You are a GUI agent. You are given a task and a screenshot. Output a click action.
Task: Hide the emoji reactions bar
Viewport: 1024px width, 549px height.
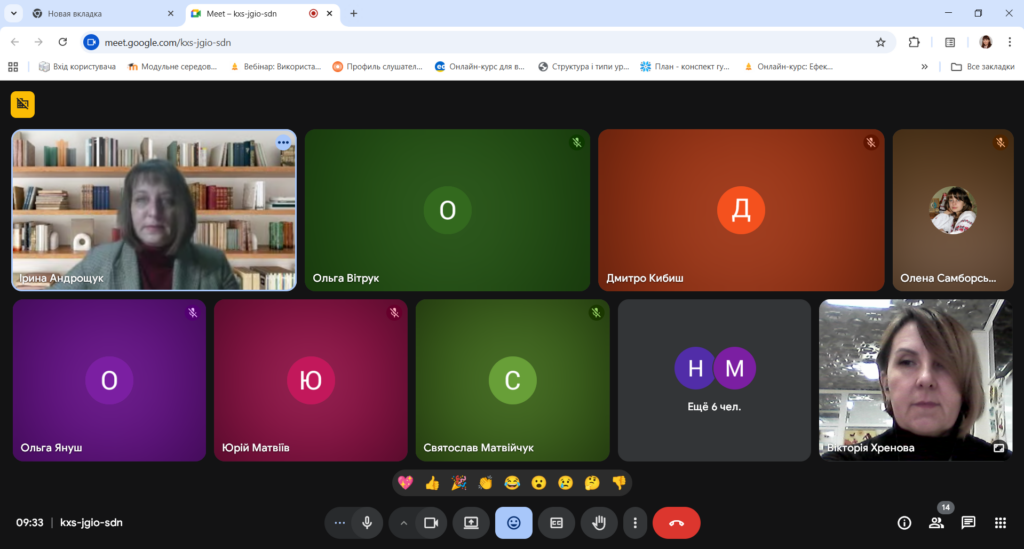coord(513,522)
